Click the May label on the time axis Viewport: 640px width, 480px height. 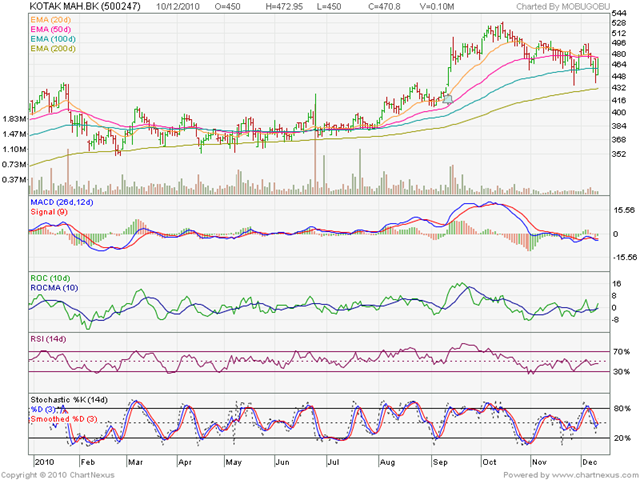233,462
